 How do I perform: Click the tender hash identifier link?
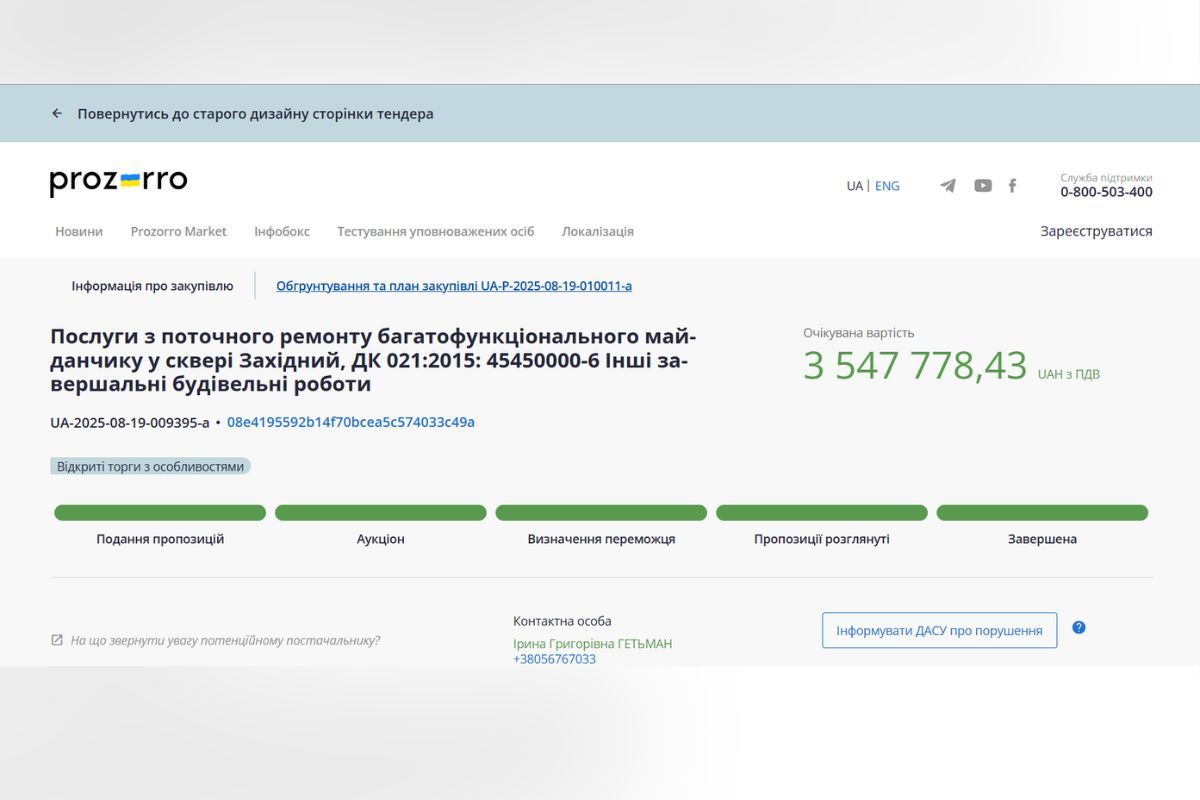pyautogui.click(x=349, y=422)
